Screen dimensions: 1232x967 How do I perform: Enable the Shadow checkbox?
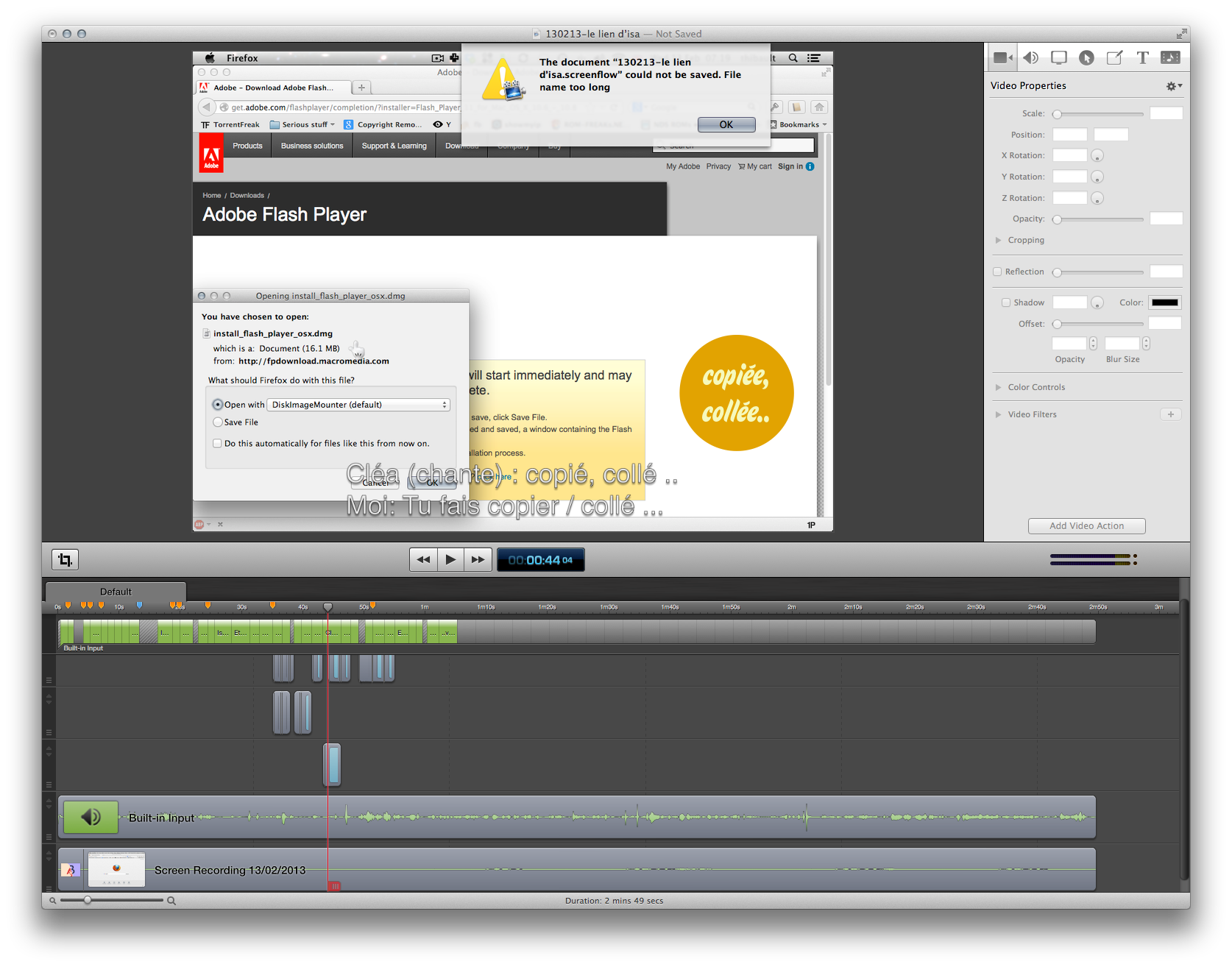(1005, 302)
